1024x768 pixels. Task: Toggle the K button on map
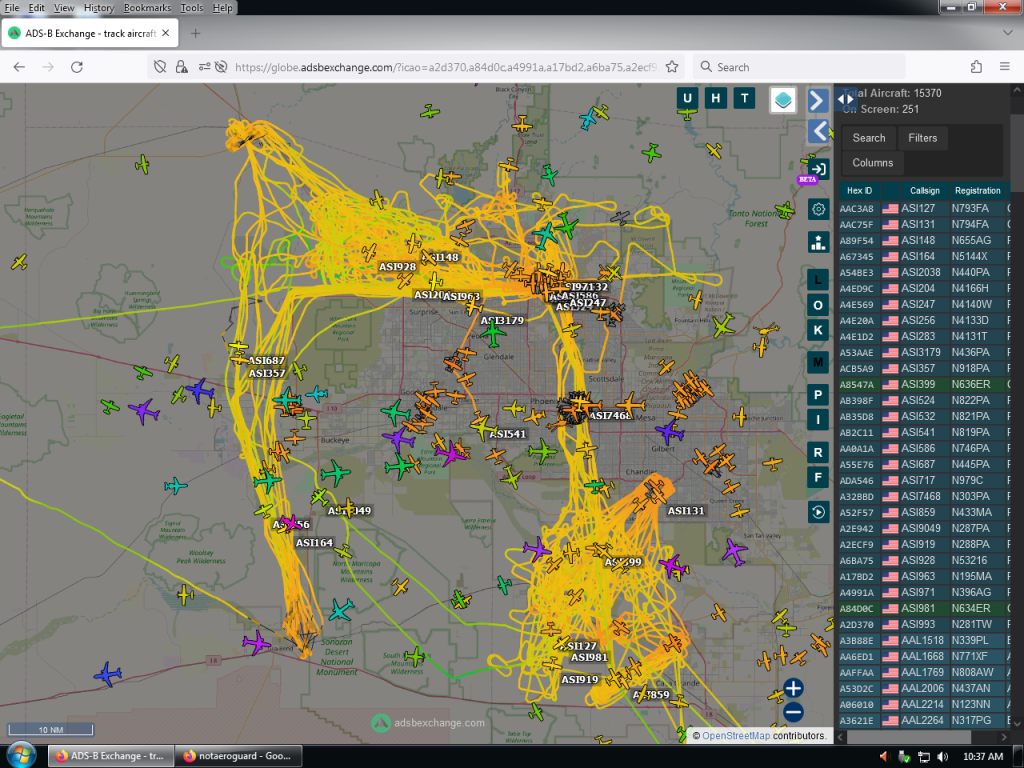pyautogui.click(x=818, y=330)
